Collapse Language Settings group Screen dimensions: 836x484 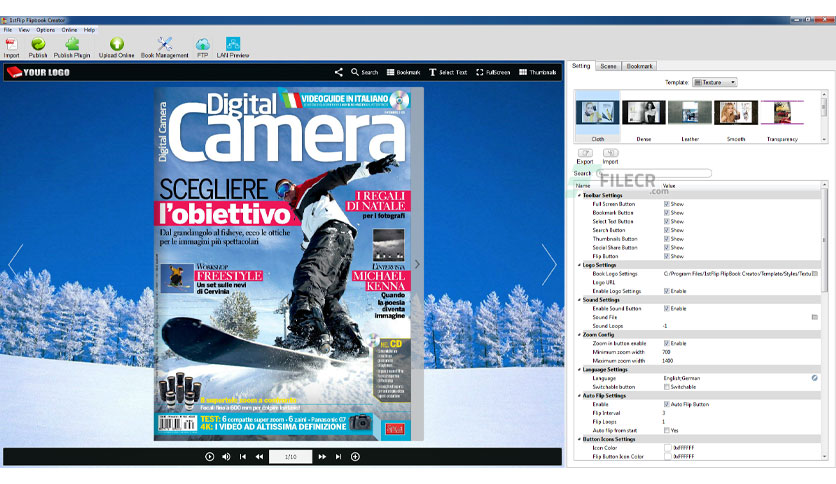[580, 369]
